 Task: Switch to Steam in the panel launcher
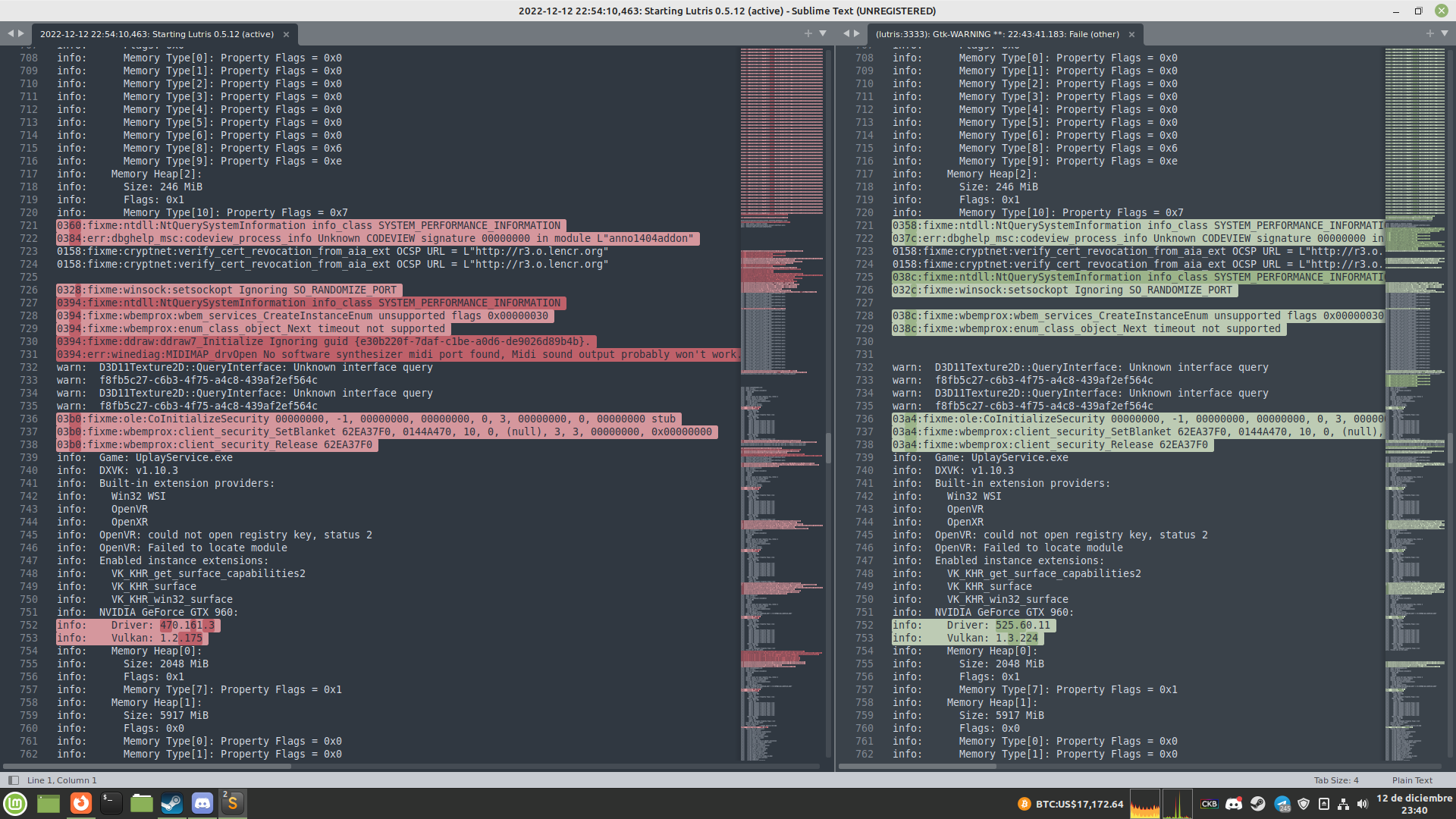pos(171,804)
